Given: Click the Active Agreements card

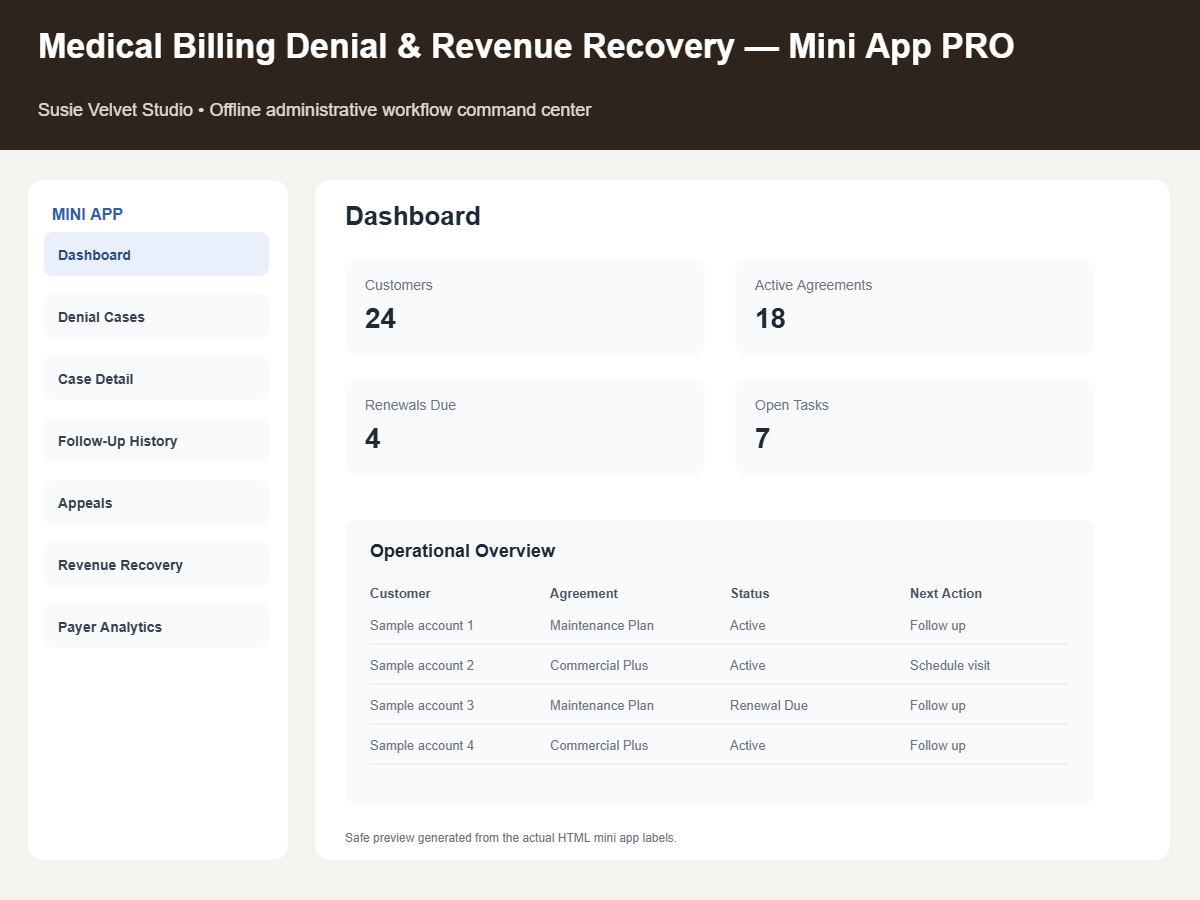Looking at the screenshot, I should tap(915, 307).
